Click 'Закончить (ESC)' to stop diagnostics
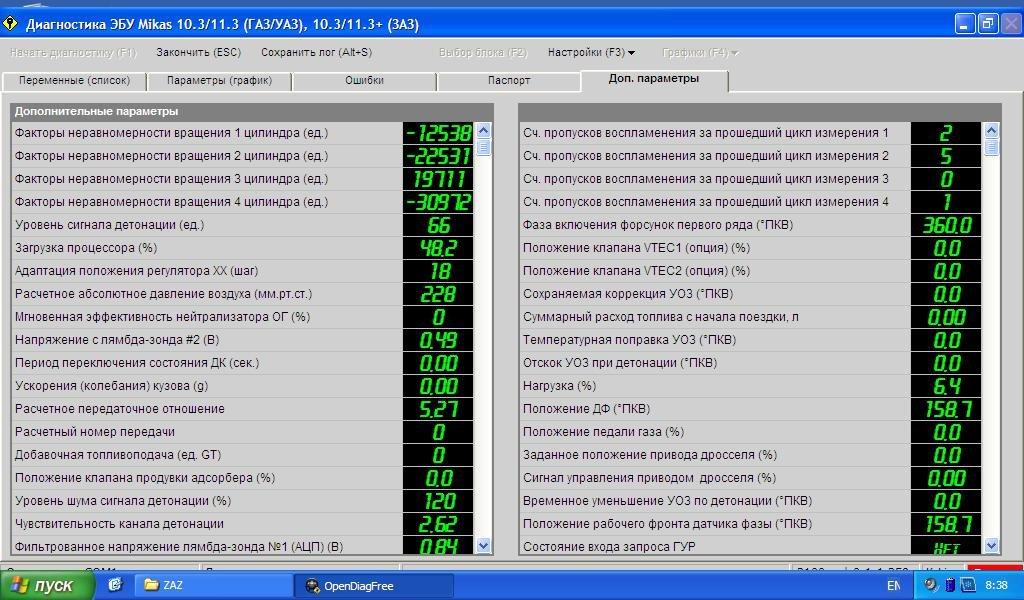 pyautogui.click(x=199, y=52)
